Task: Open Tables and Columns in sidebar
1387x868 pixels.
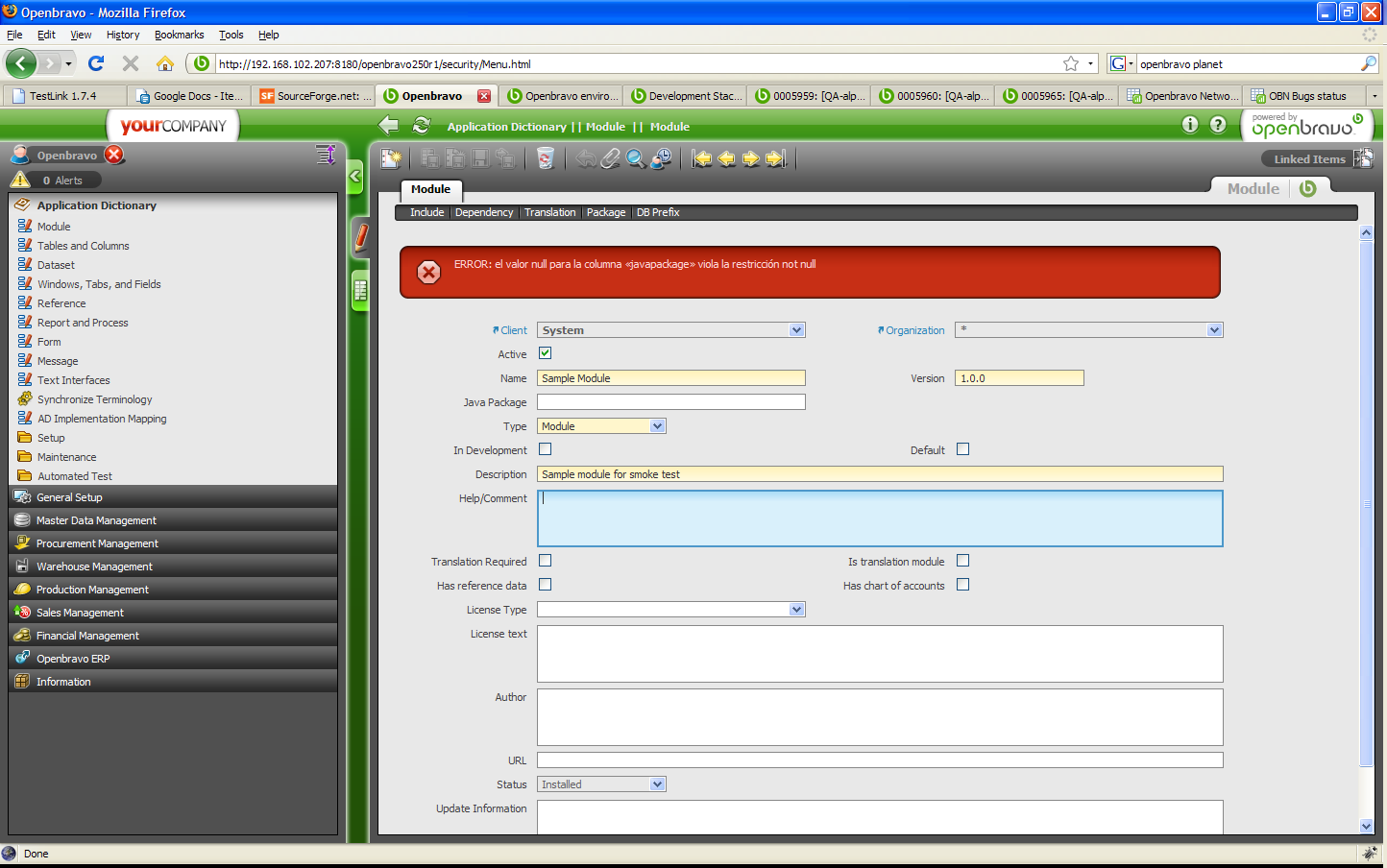Action: pos(83,246)
